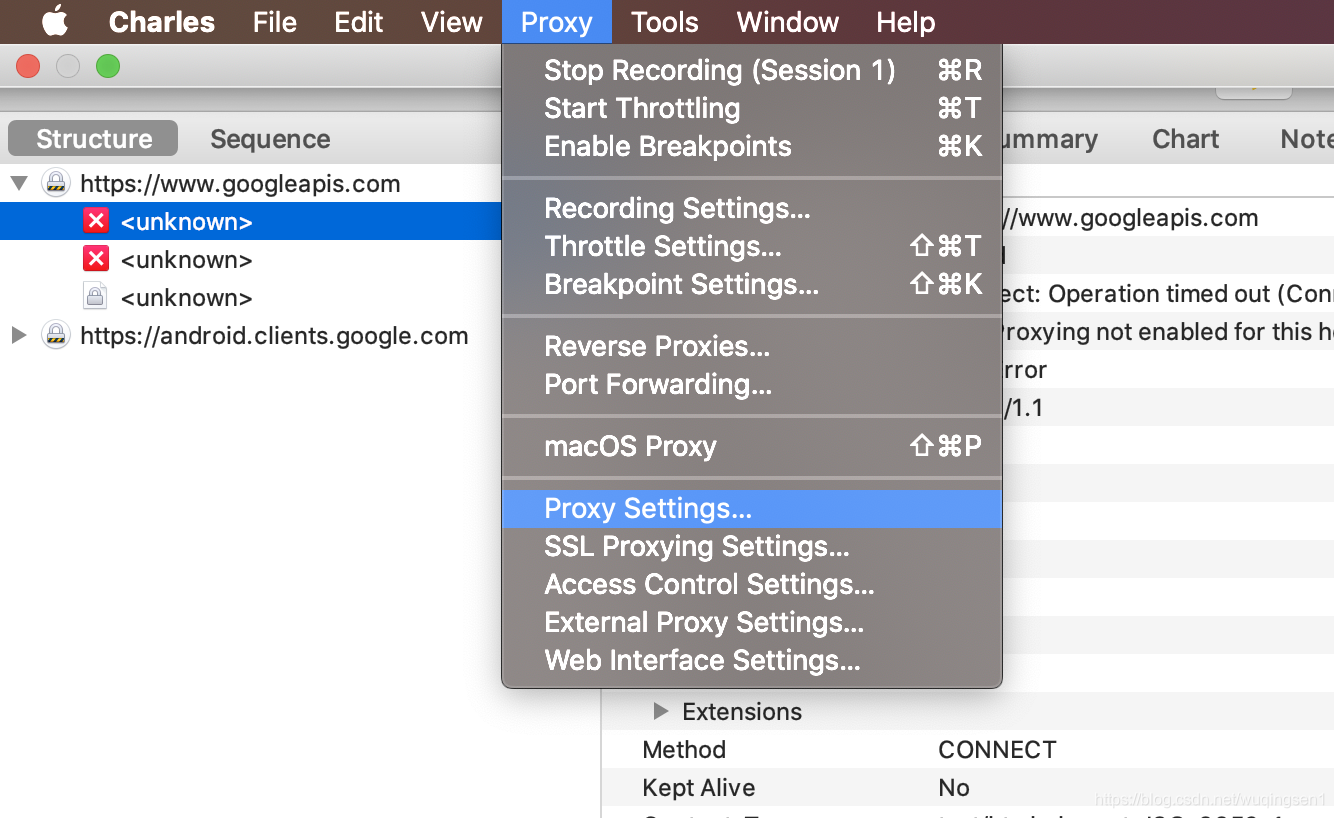Open the View menu
Image resolution: width=1334 pixels, height=818 pixels.
pos(451,22)
